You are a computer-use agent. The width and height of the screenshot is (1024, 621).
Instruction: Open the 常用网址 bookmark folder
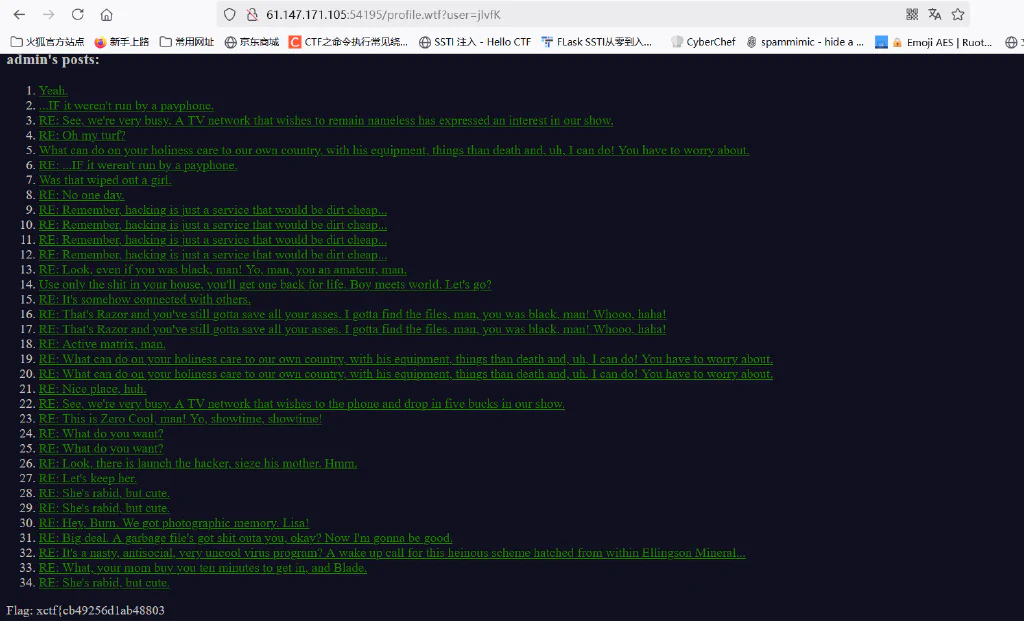pyautogui.click(x=187, y=42)
